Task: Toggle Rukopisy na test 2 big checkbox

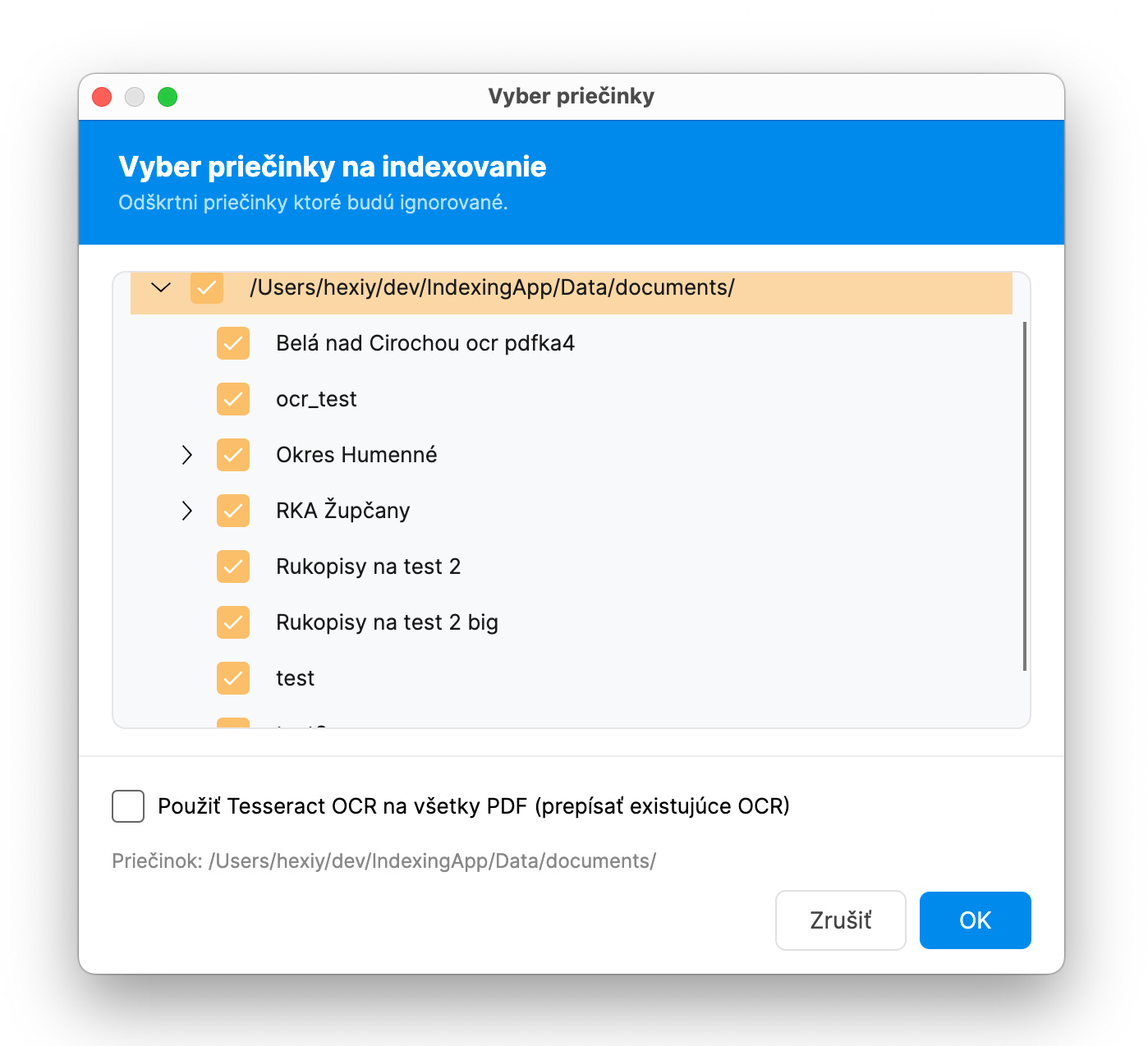Action: click(x=233, y=622)
